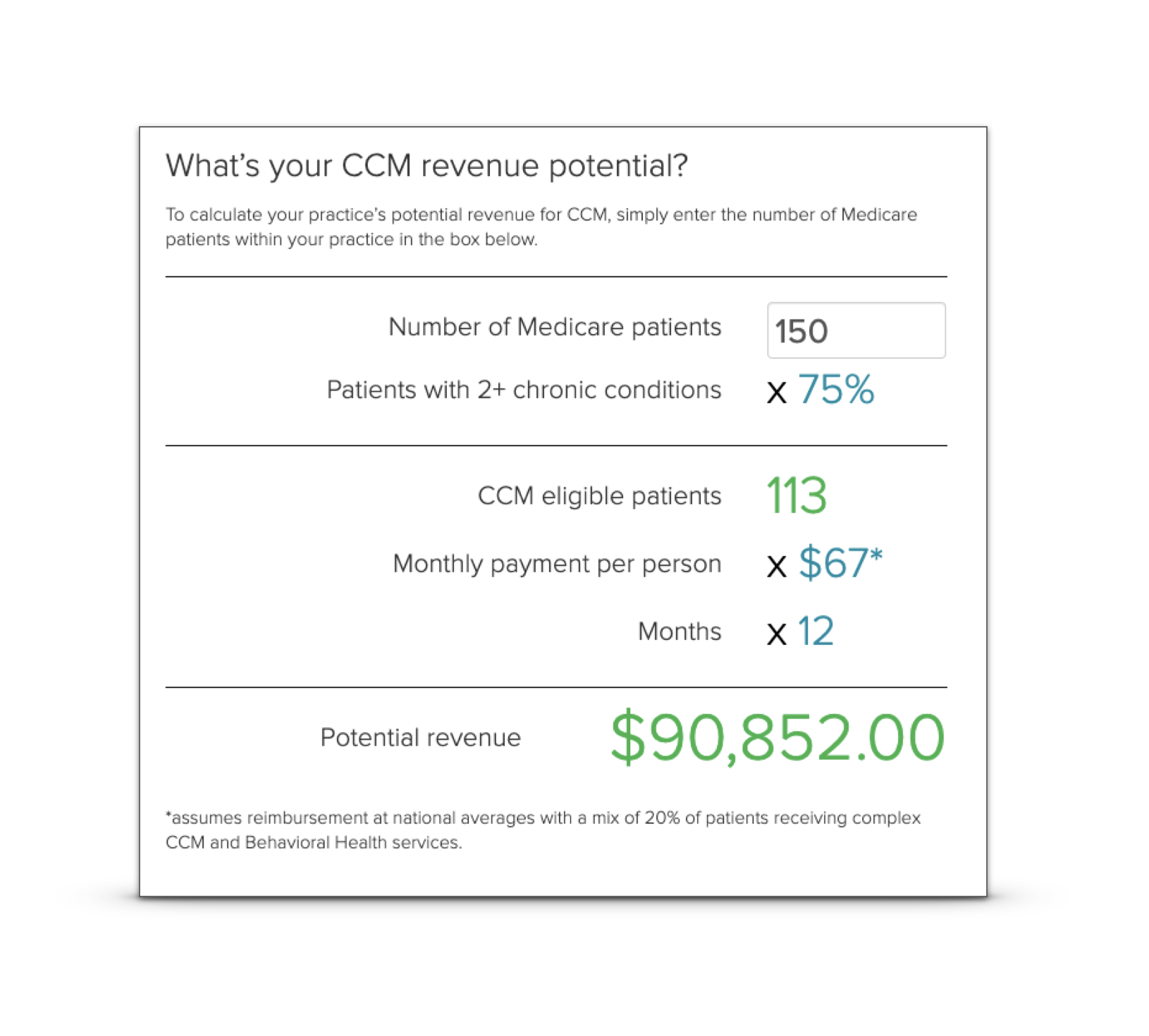The height and width of the screenshot is (1036, 1149).
Task: Click the blue $67 monthly payment value
Action: pos(832,564)
